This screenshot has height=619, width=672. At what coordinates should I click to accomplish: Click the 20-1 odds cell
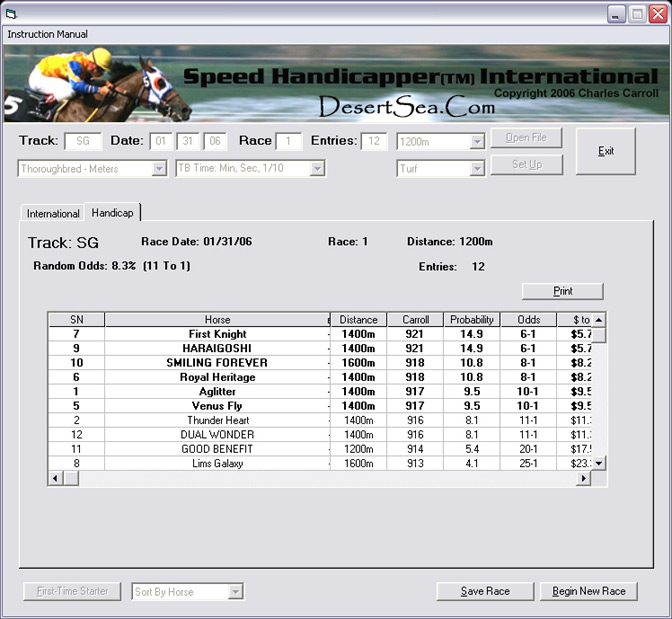[x=528, y=449]
